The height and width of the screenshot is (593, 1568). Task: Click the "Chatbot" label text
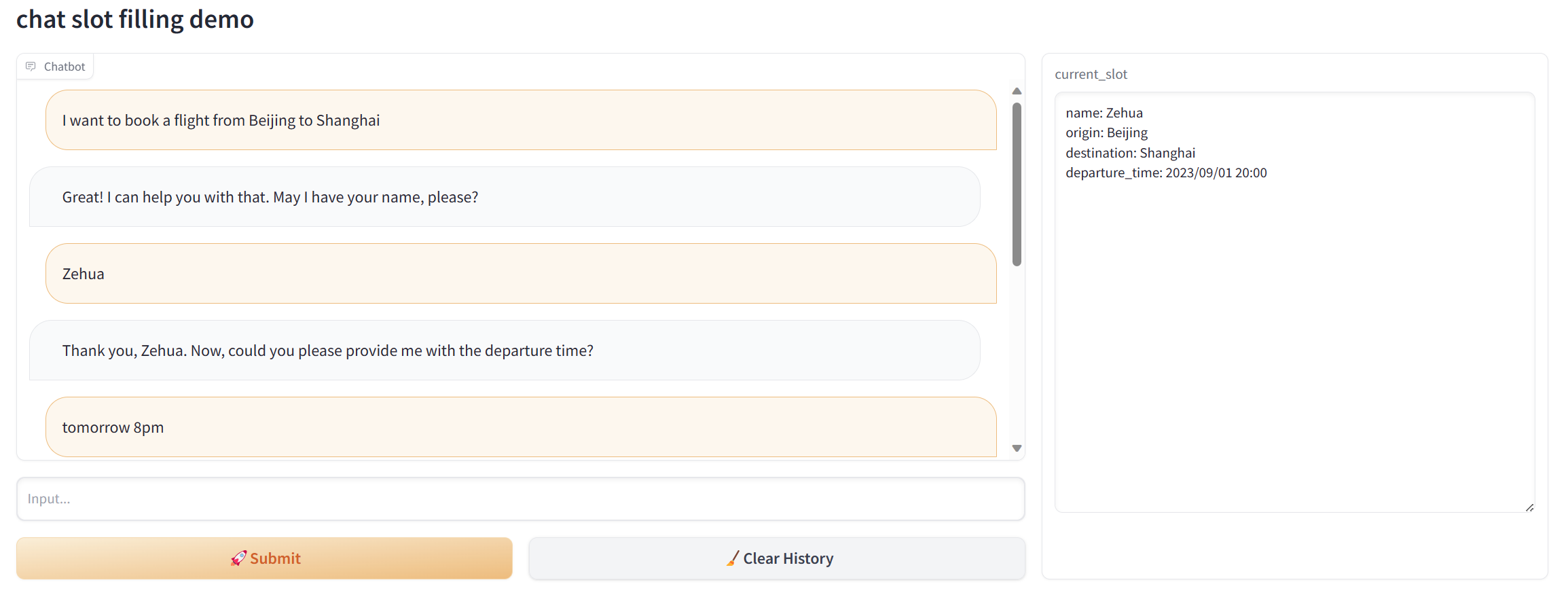(x=65, y=67)
